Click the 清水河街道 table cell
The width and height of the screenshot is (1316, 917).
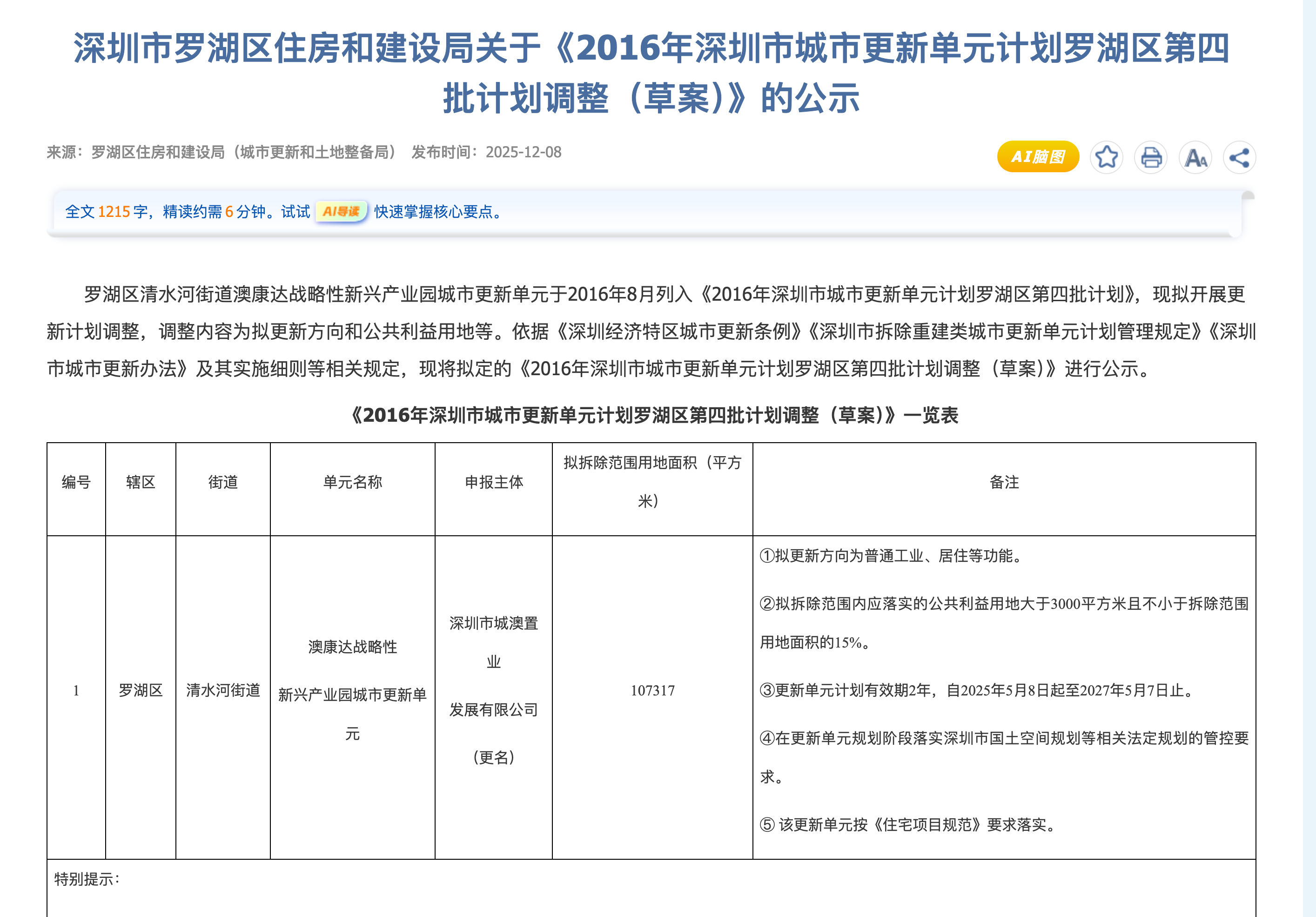click(x=222, y=690)
